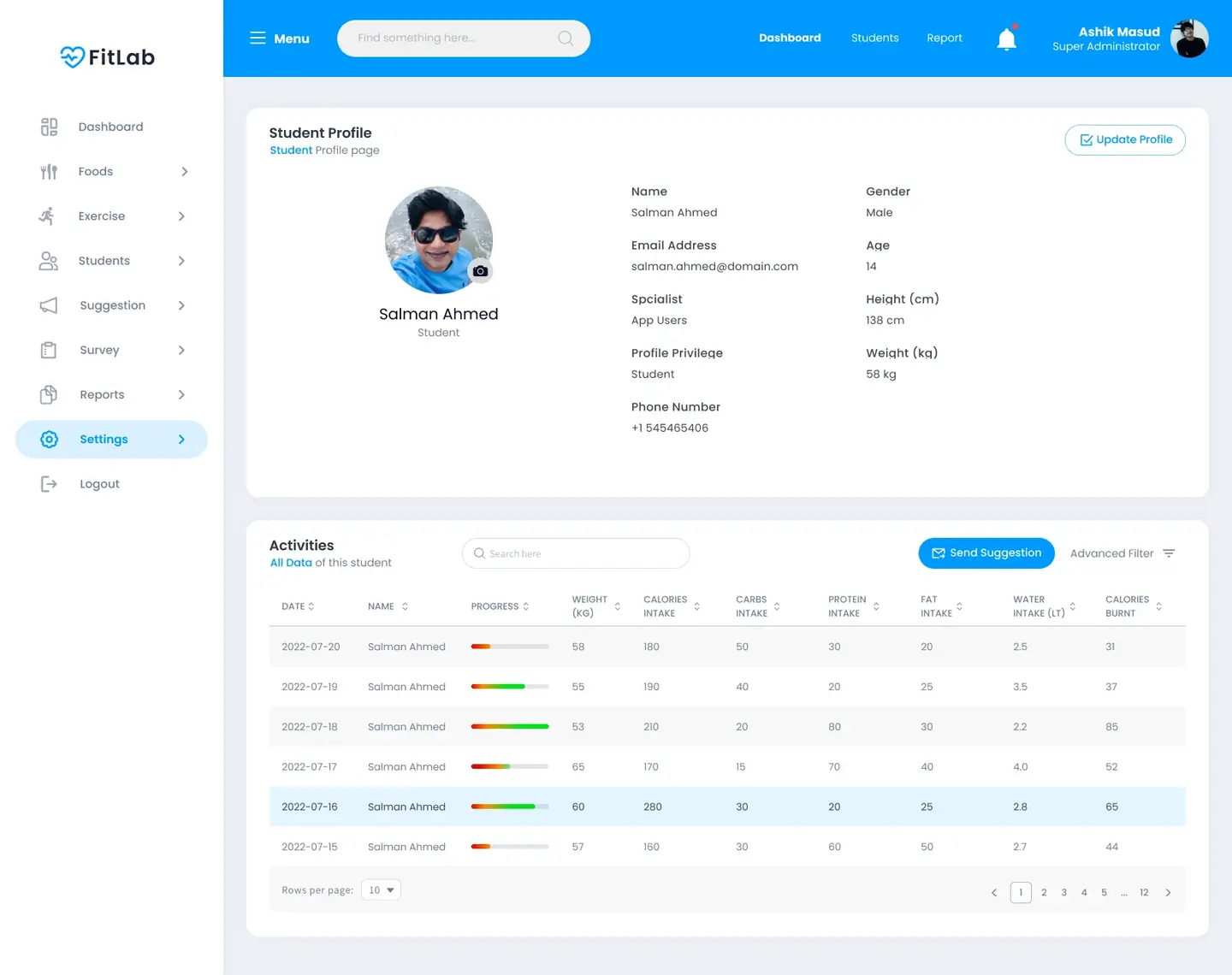Click the Dashboard sidebar icon
Image resolution: width=1232 pixels, height=975 pixels.
pos(49,127)
